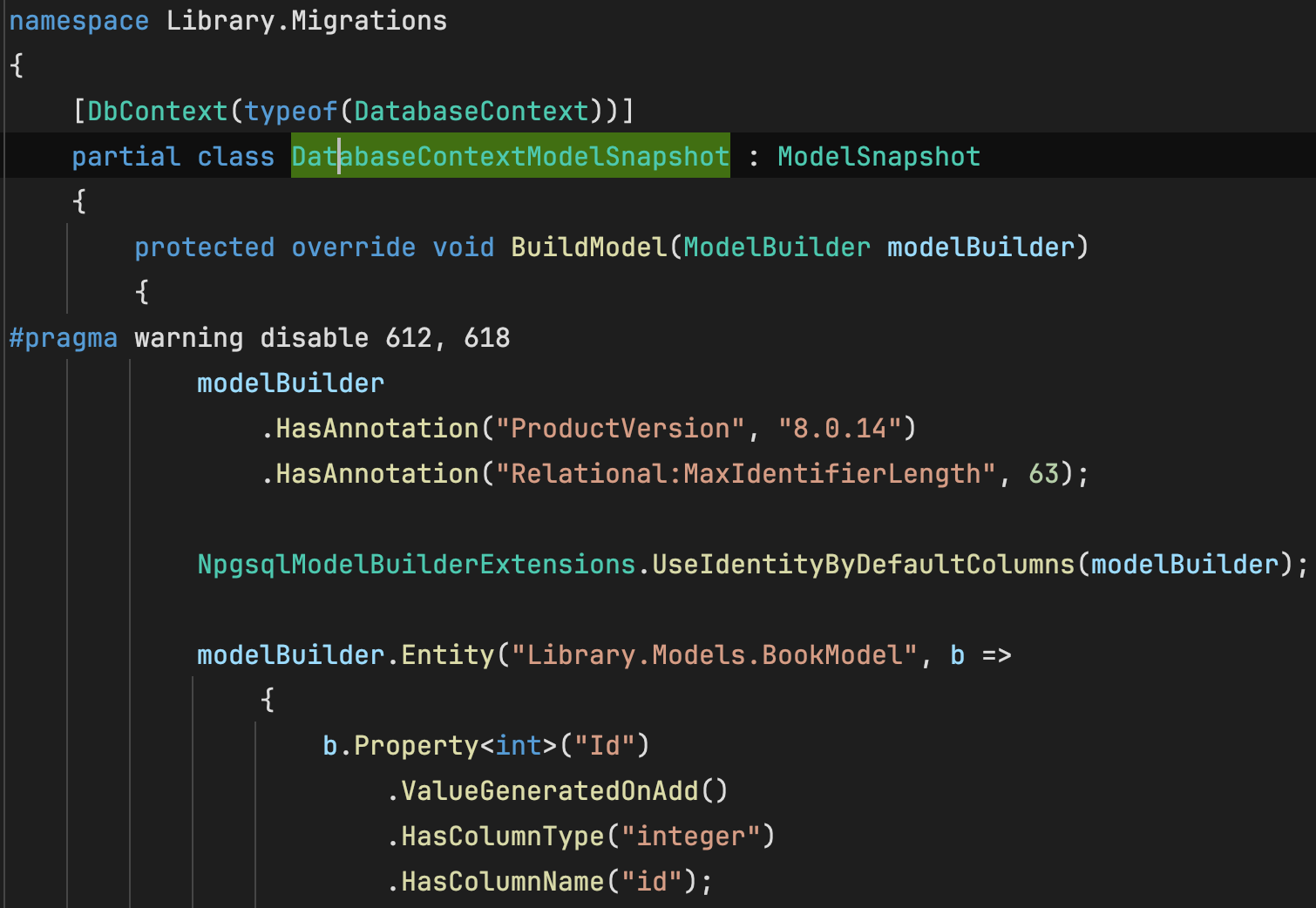Select DatabaseContext inside the typeof expression
1316x908 pixels.
471,112
